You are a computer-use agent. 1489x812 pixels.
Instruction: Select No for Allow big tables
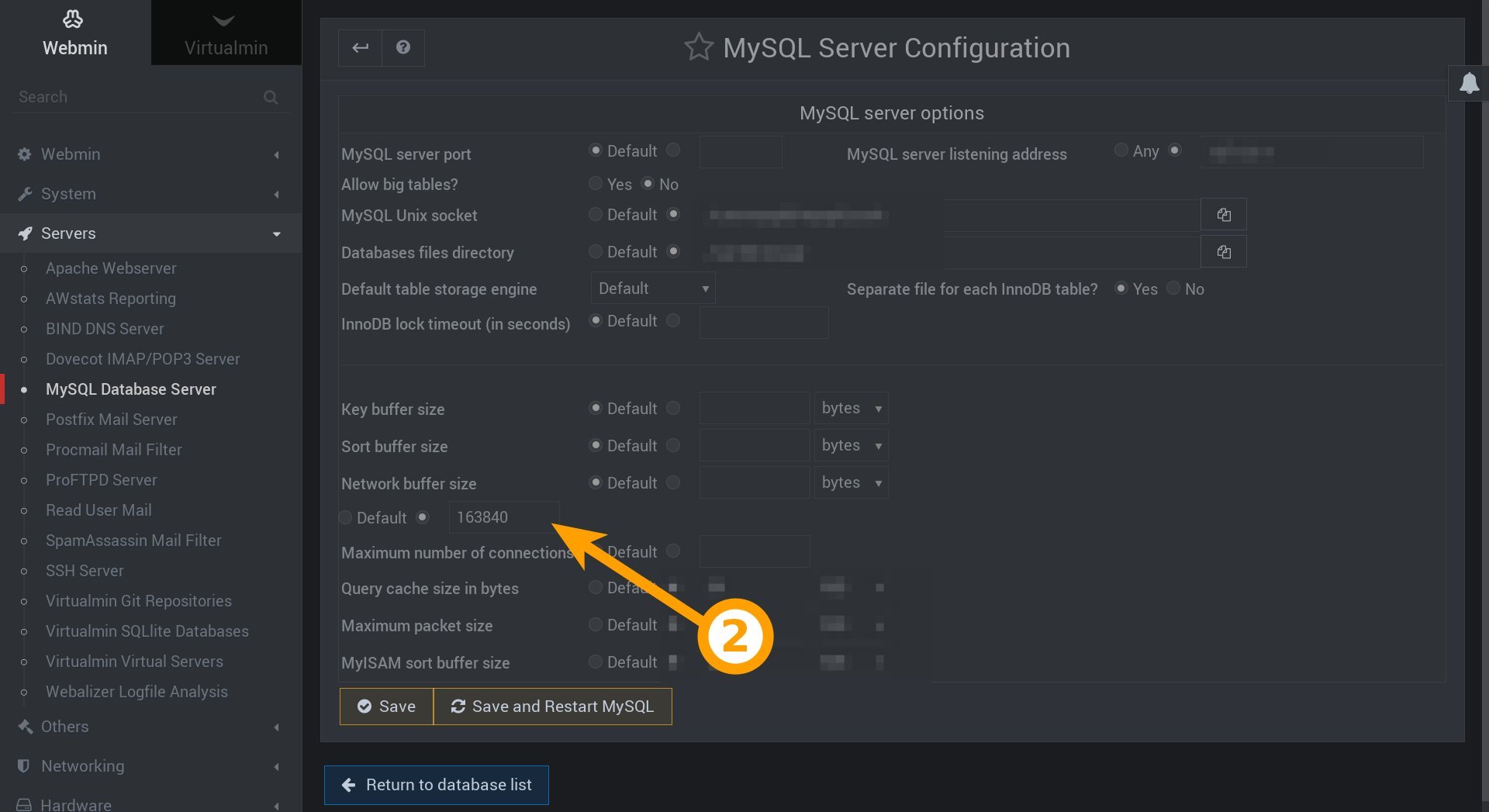pyautogui.click(x=648, y=184)
